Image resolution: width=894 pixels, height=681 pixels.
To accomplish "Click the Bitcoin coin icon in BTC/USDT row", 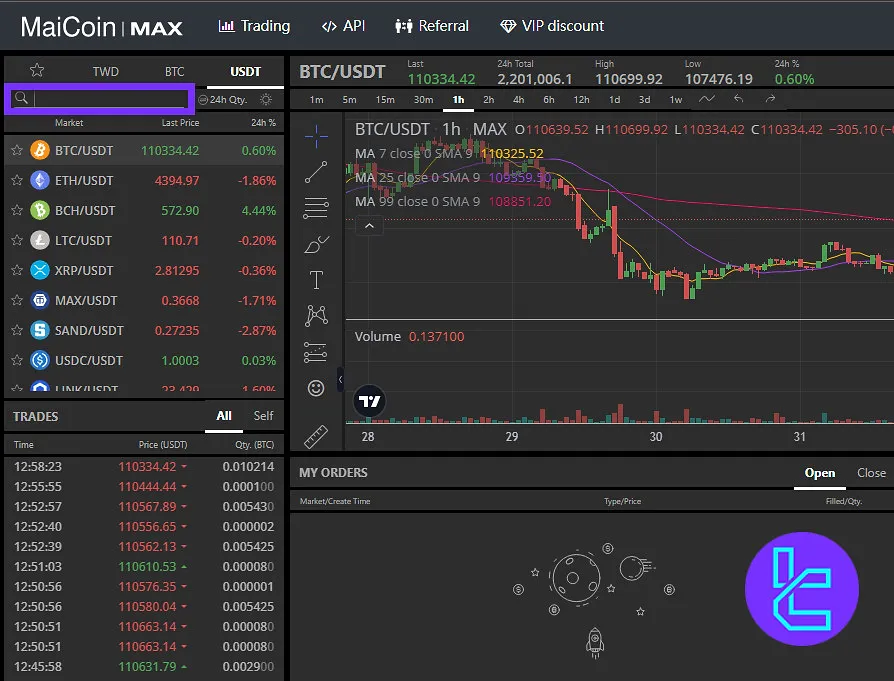I will pyautogui.click(x=40, y=150).
